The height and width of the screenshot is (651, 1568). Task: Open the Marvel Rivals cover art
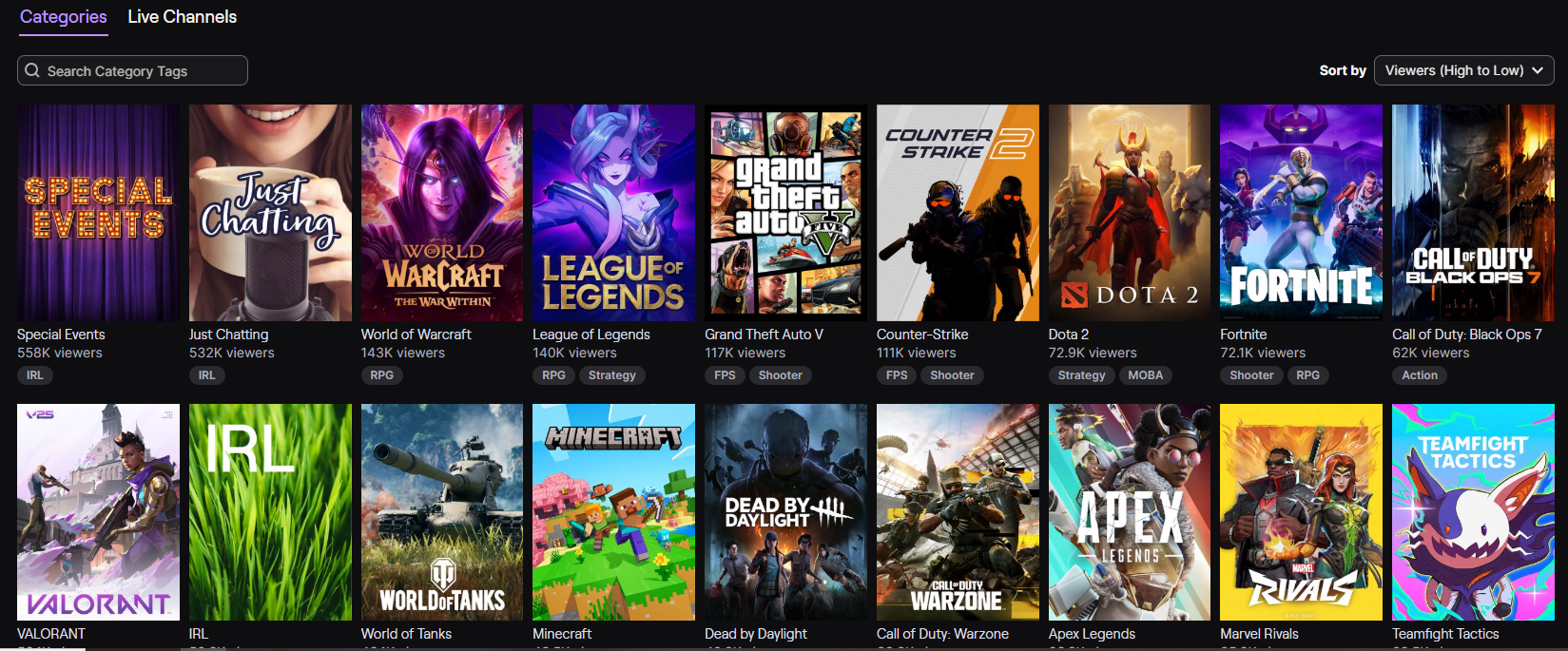pos(1301,512)
